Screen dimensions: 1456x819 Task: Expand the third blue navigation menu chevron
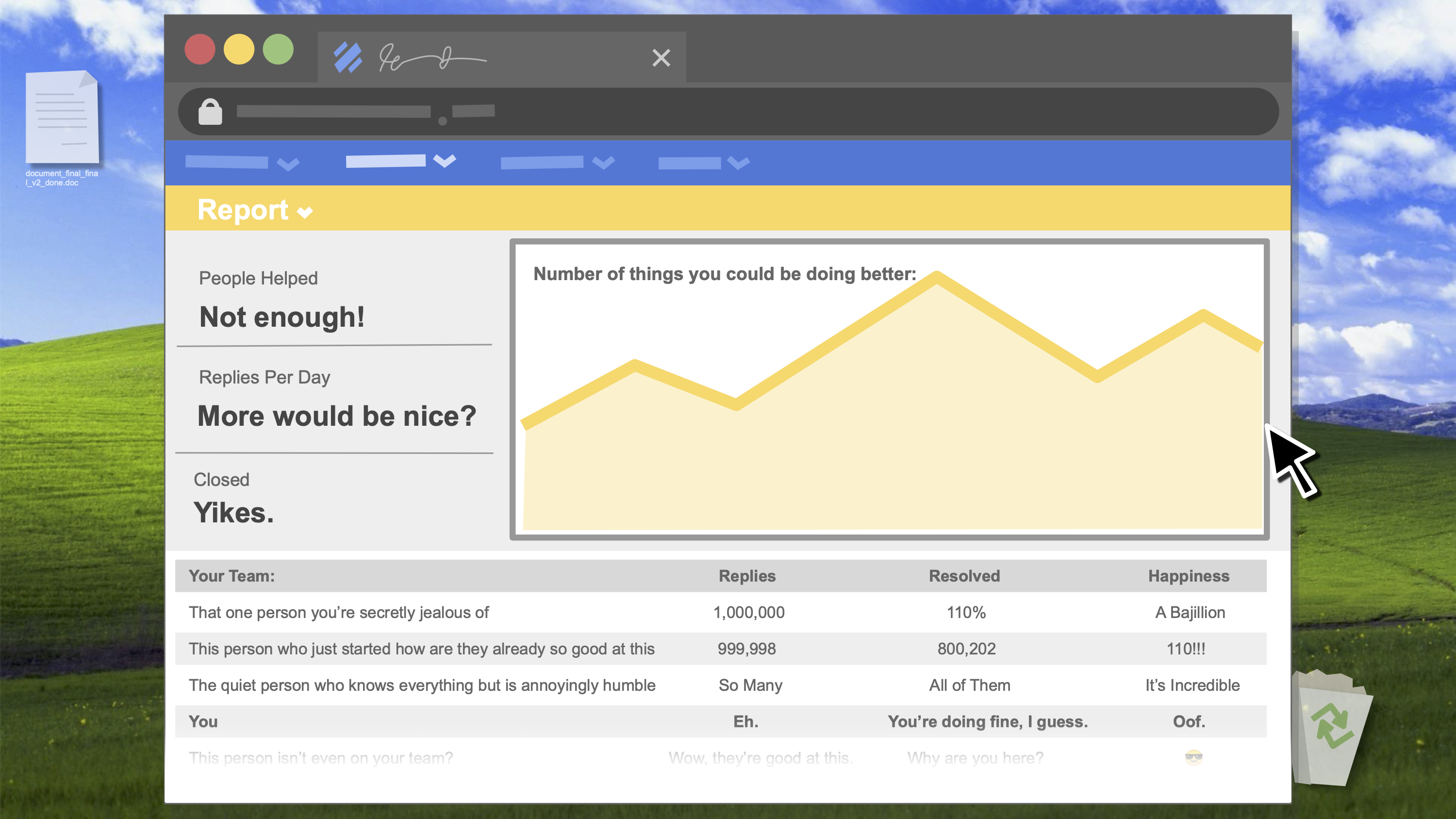tap(604, 163)
